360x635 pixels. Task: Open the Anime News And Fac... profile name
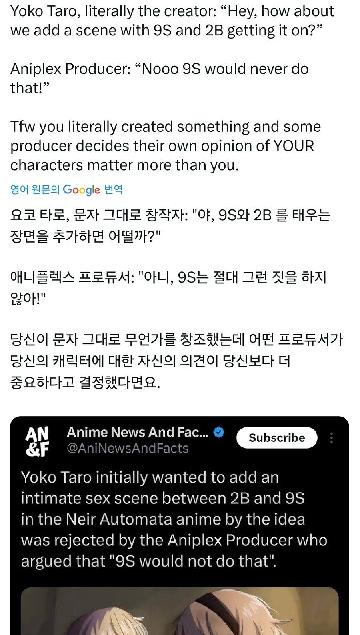[138, 433]
